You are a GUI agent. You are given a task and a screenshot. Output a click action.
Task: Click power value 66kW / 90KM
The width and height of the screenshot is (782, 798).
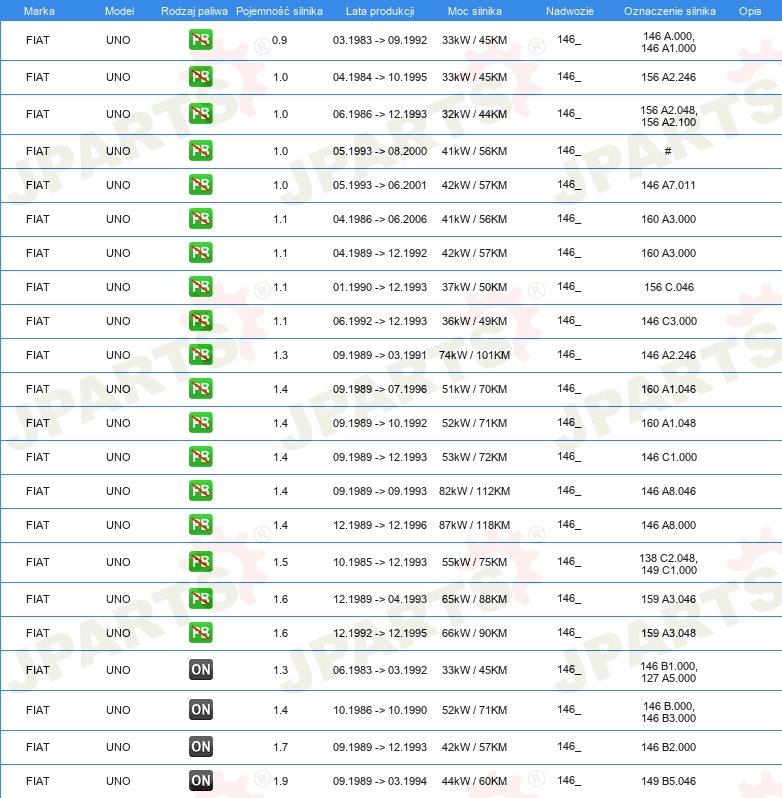click(474, 633)
